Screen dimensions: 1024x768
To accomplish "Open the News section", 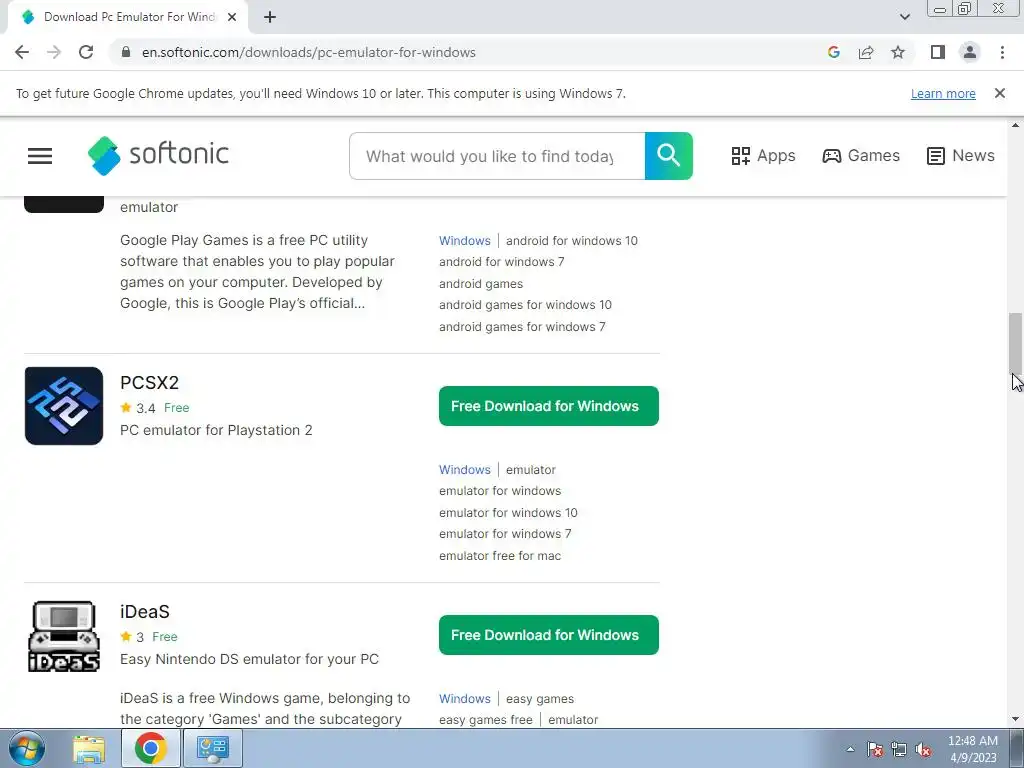I will [961, 155].
